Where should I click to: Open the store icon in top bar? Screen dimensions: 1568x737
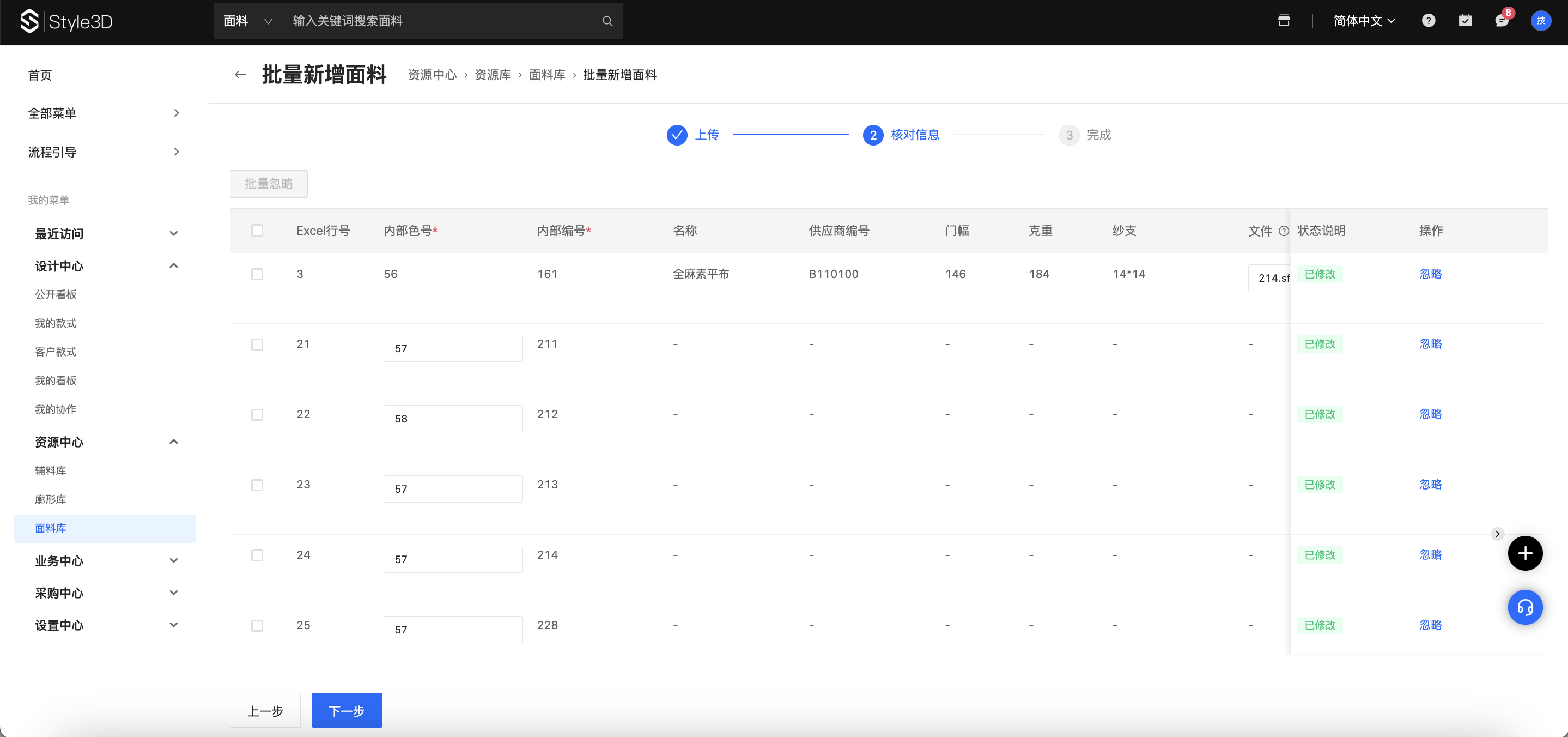tap(1284, 21)
